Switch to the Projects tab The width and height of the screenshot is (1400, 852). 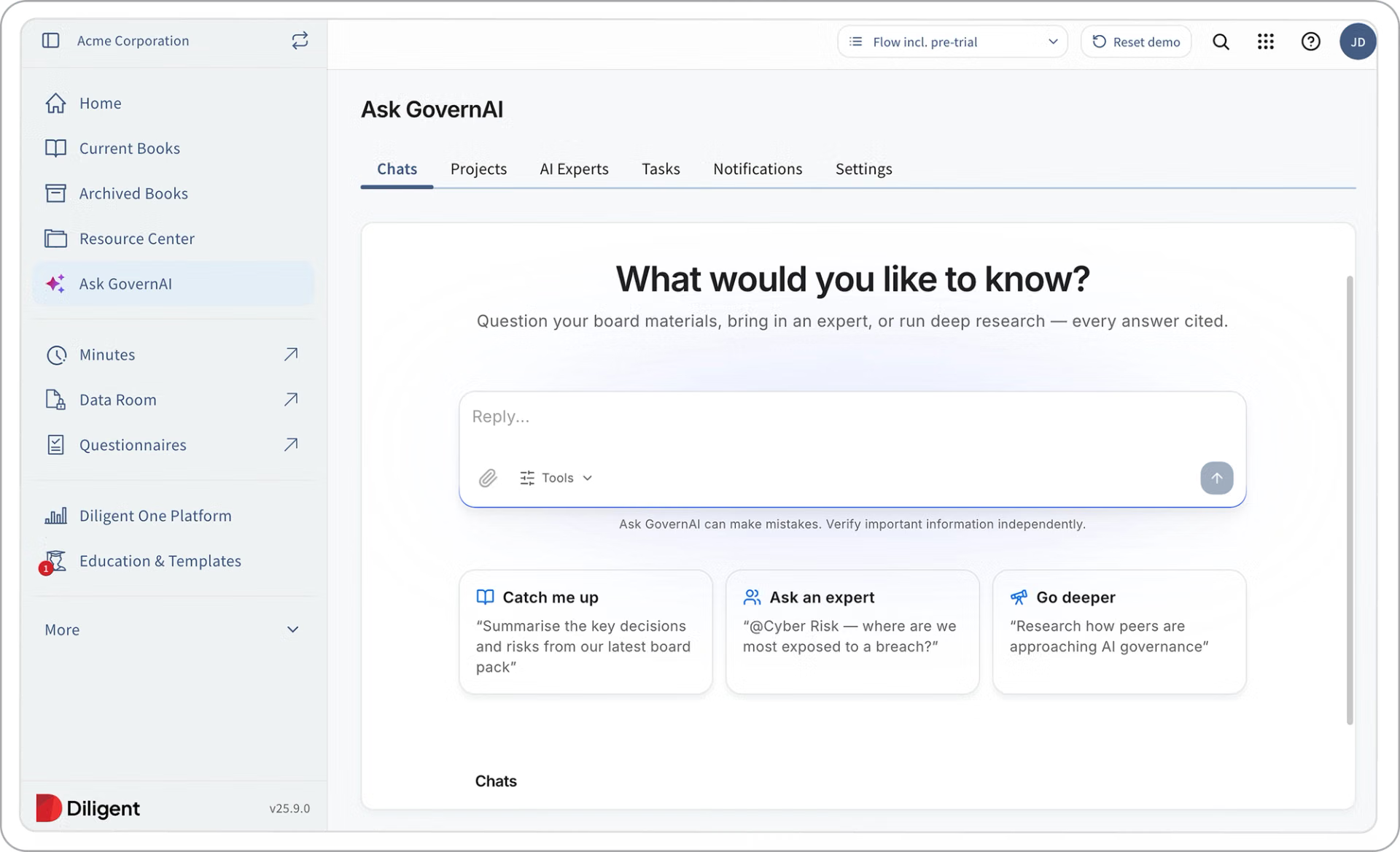(478, 169)
